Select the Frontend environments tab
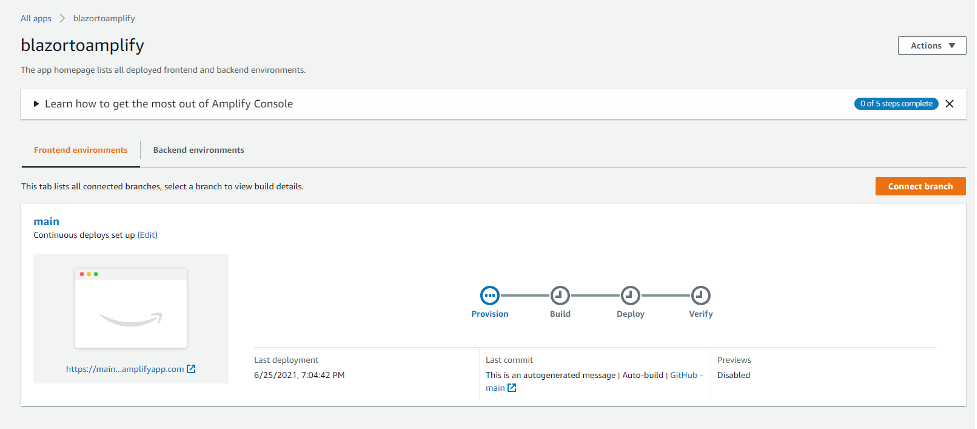This screenshot has width=977, height=429. pos(80,150)
